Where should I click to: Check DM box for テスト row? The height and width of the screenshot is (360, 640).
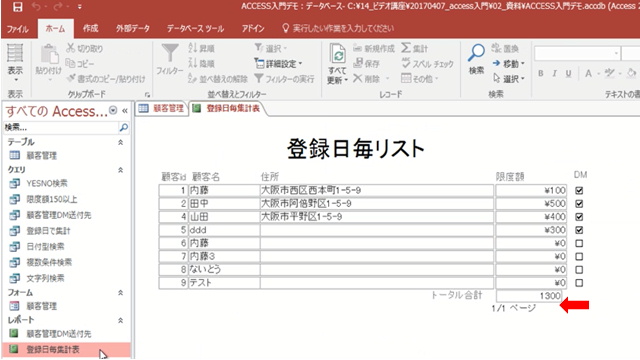(579, 282)
